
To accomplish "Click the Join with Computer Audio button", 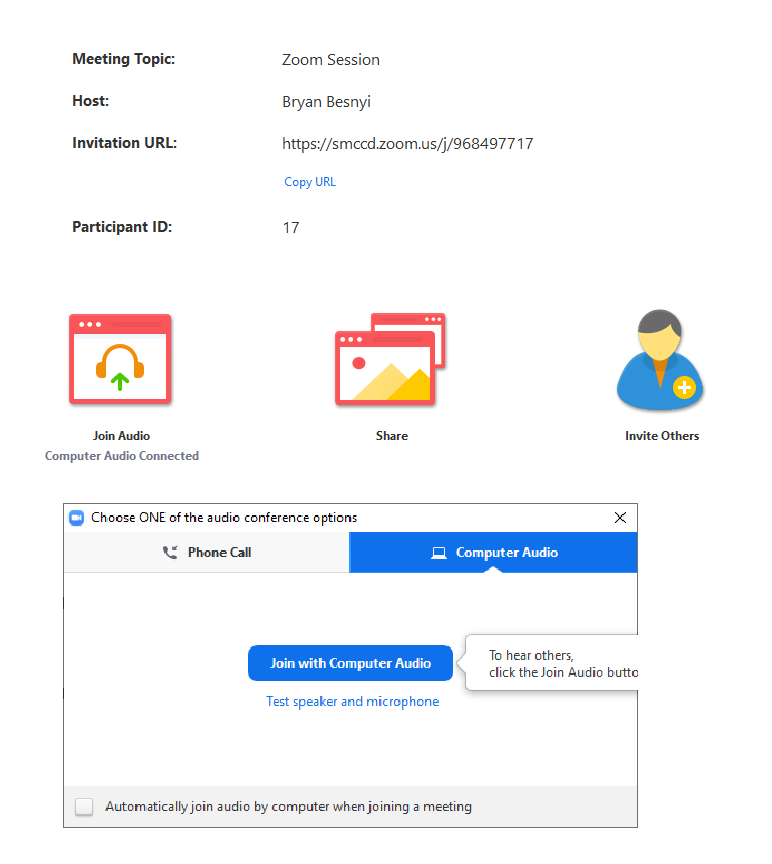I will pyautogui.click(x=350, y=663).
